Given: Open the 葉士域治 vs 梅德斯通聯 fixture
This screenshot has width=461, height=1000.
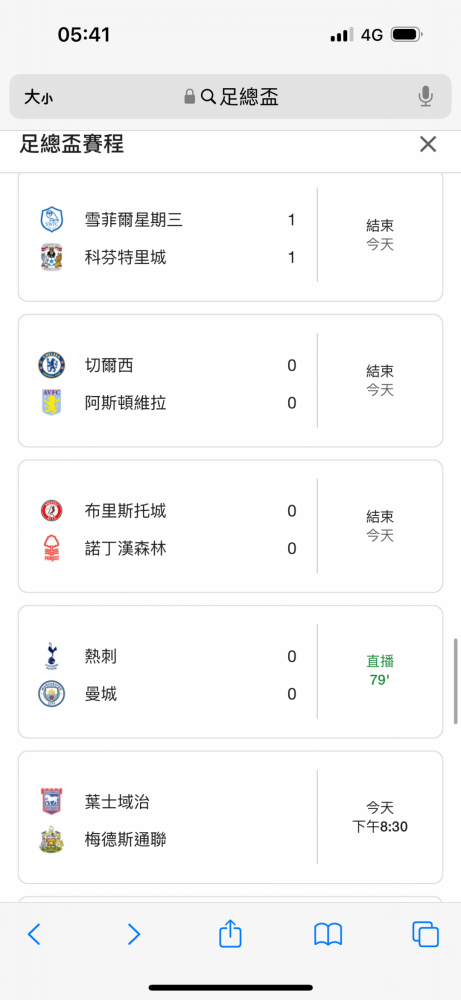Looking at the screenshot, I should [230, 817].
